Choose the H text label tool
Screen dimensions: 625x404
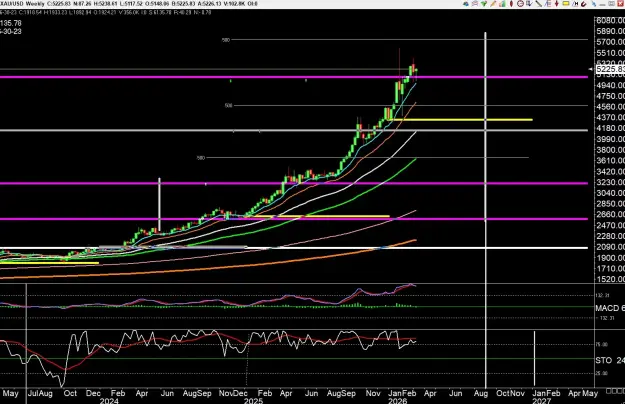coord(575,4)
